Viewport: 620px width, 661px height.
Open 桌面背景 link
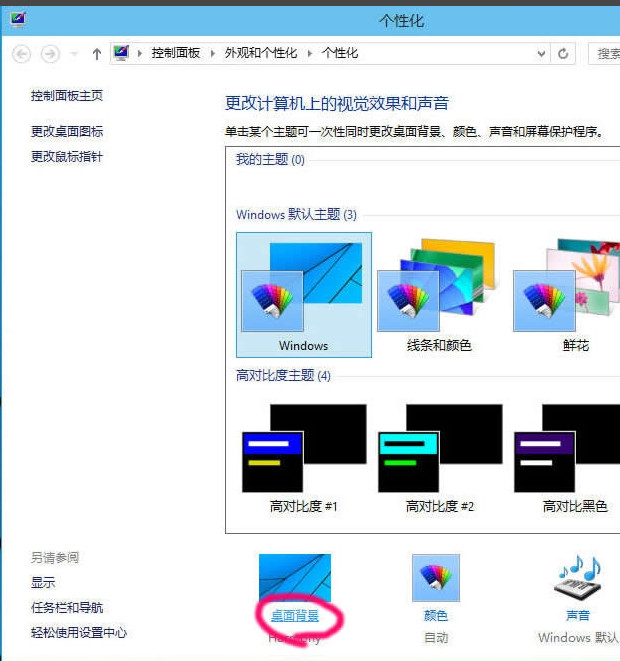[295, 616]
